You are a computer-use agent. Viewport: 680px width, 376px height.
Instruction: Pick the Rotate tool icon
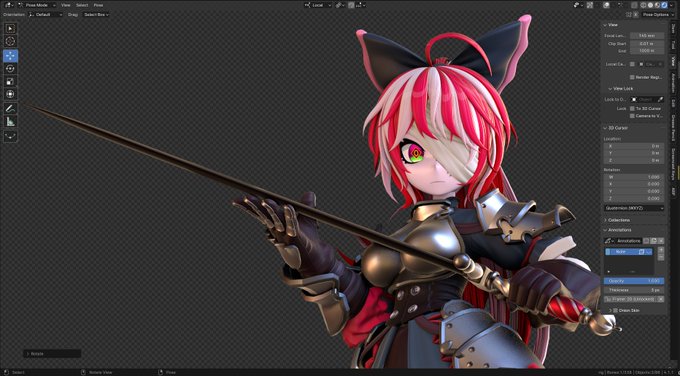[10, 69]
